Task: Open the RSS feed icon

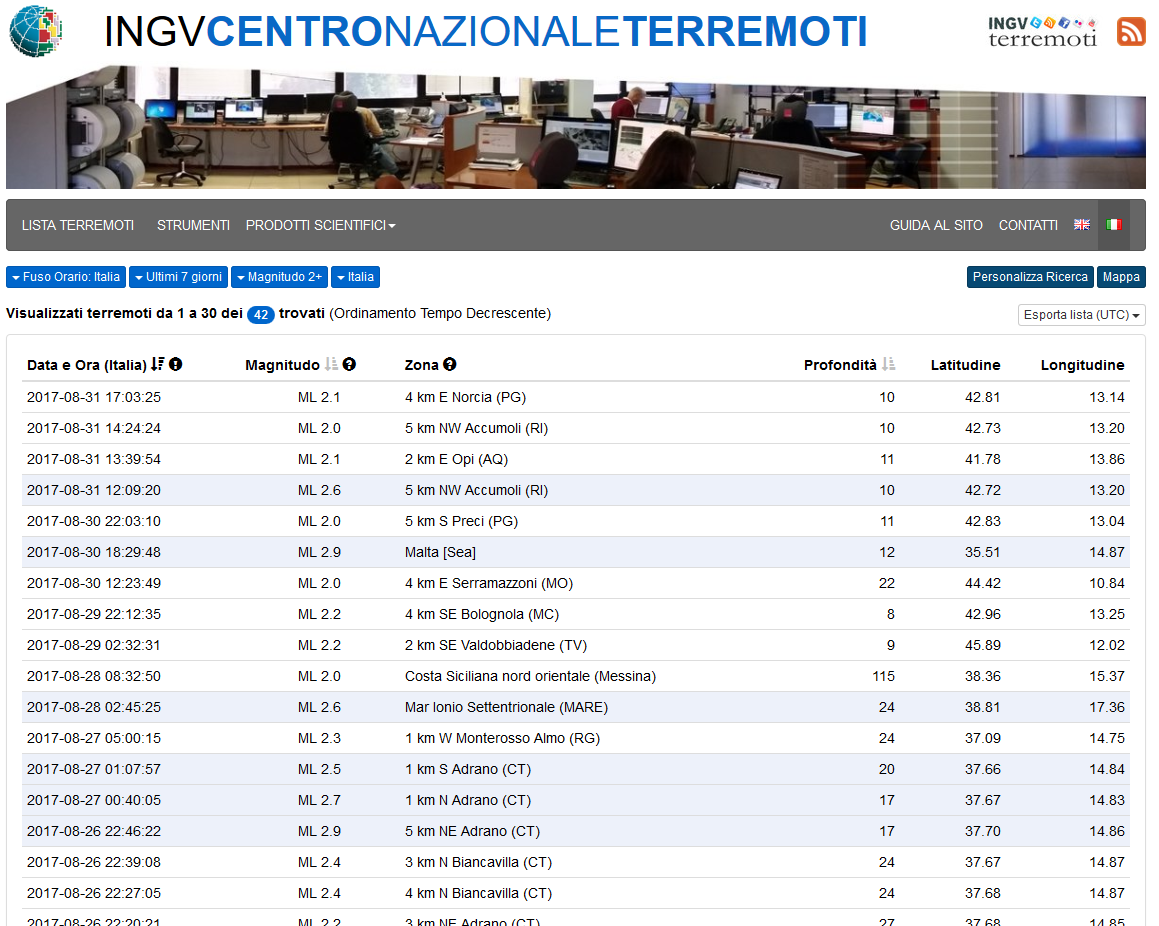Action: coord(1131,32)
